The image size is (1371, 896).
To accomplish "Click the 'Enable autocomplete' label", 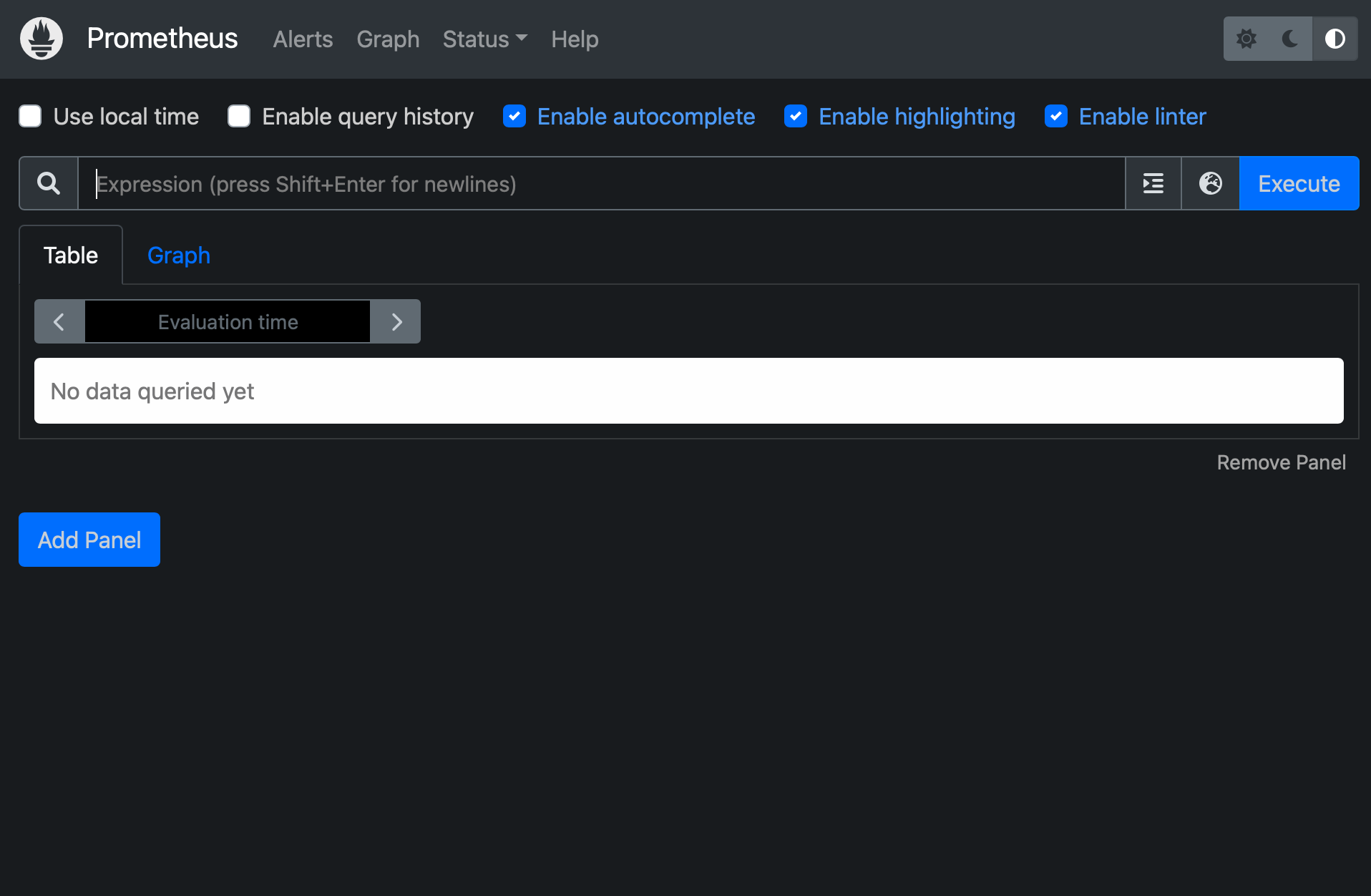I will point(646,116).
